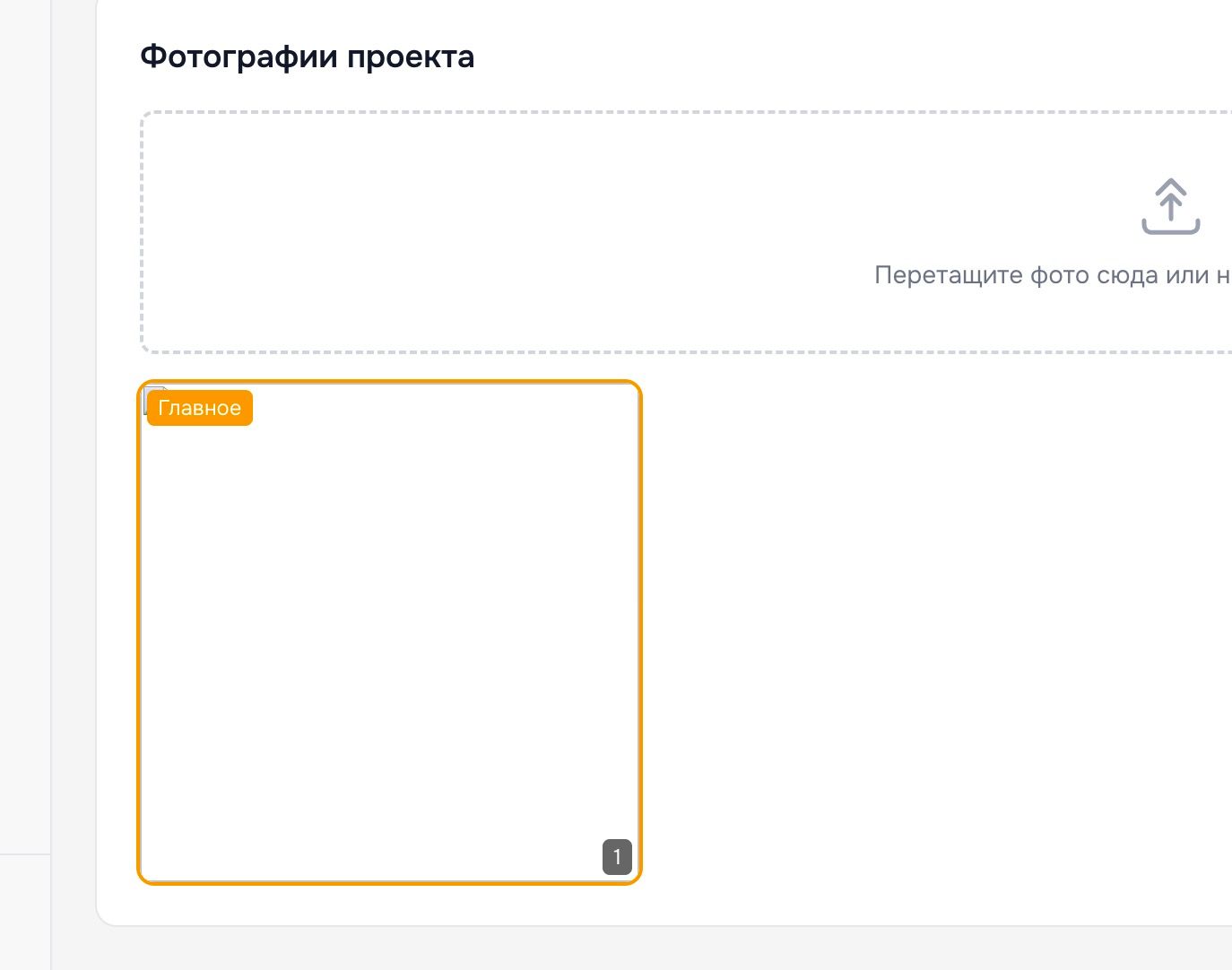Hit the chevron shape of the upload icon
Screen dimensions: 1232x970
click(1171, 188)
